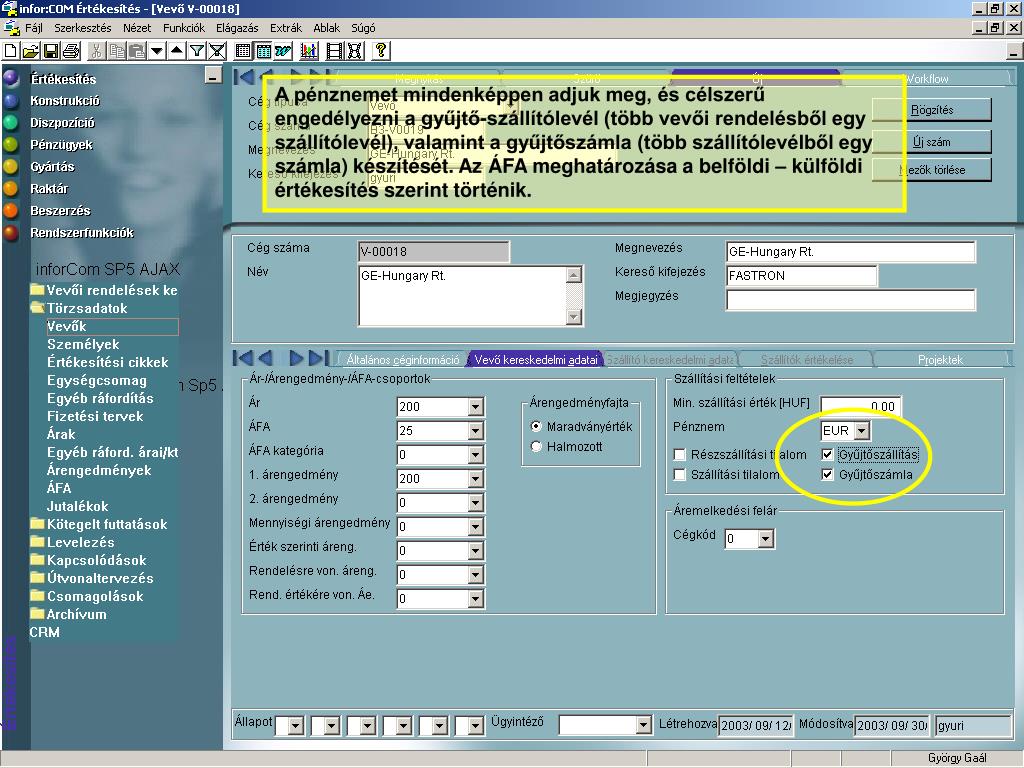Click the crossed frame toolbar icon
Viewport: 1024px width, 768px height.
tap(355, 51)
